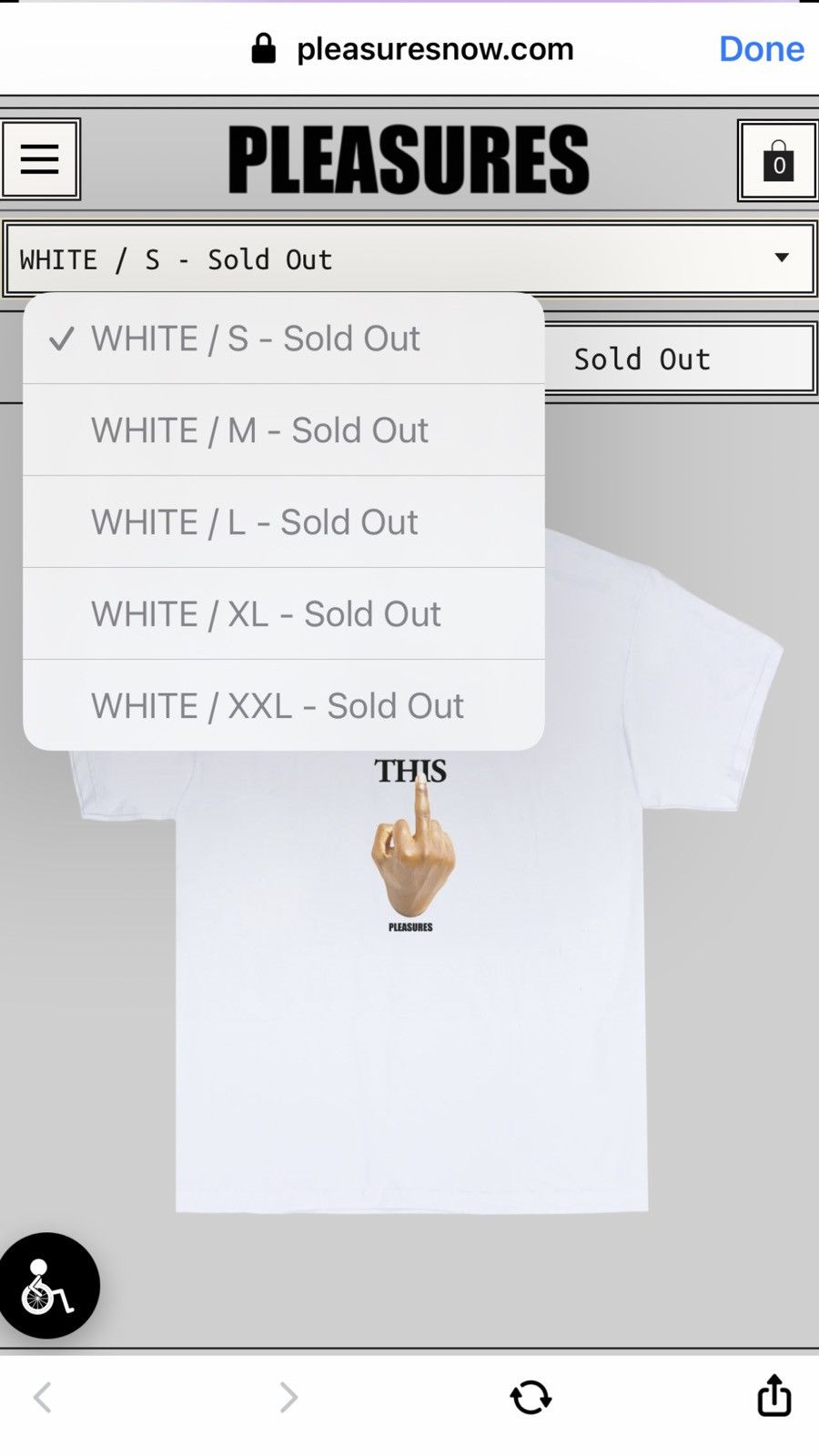
Task: Open the share sheet icon
Action: coord(774,1395)
